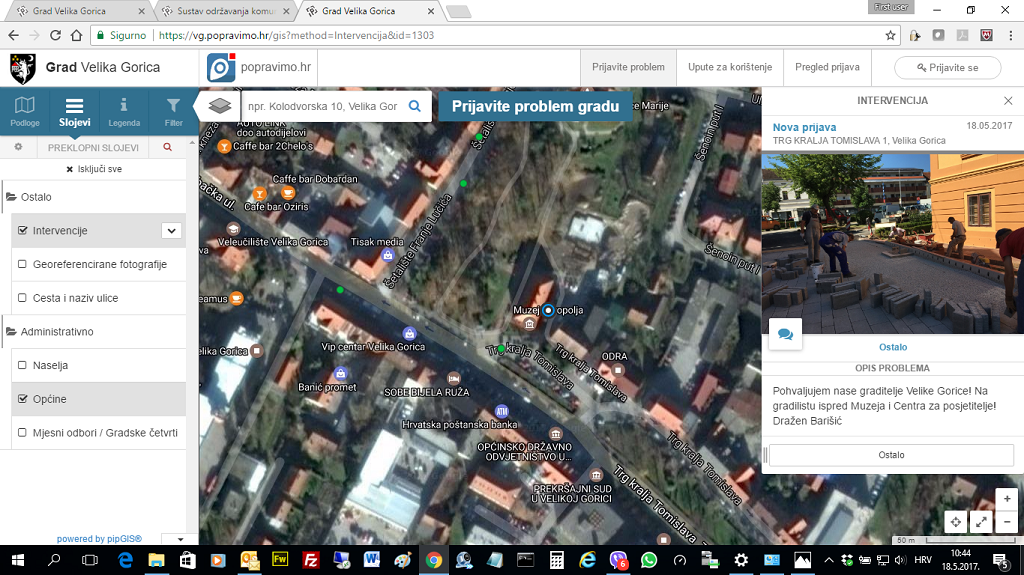Image resolution: width=1024 pixels, height=575 pixels.
Task: Click the Vip centar Velika Gorica pin
Action: (409, 334)
